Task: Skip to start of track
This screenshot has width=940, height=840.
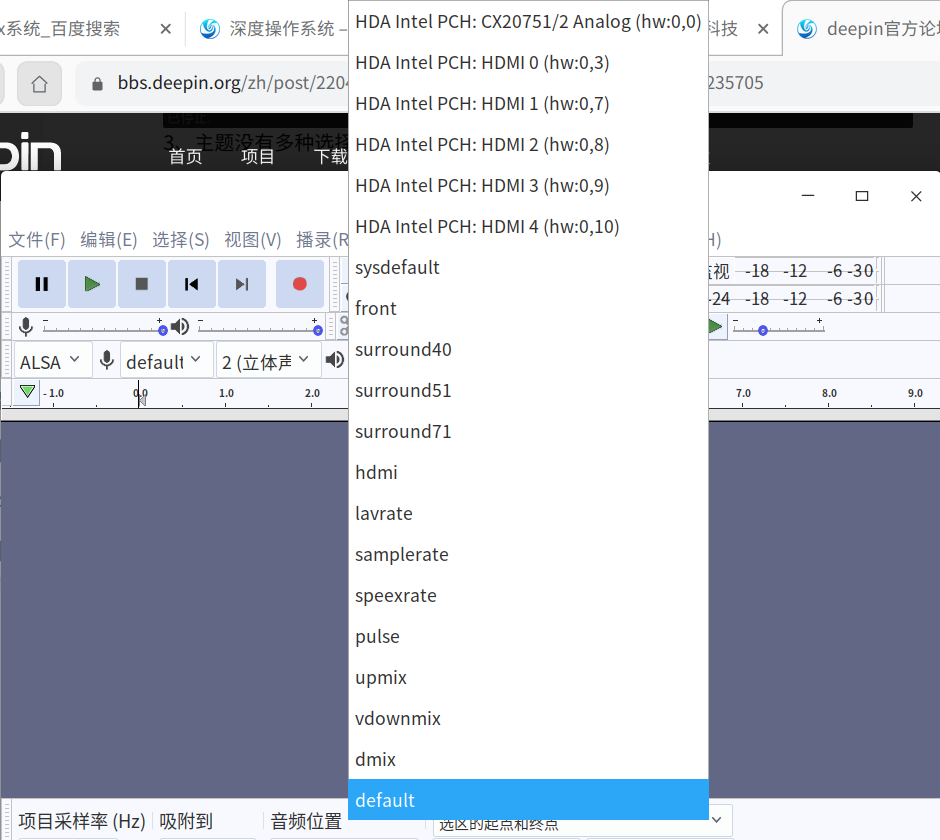Action: [x=191, y=284]
